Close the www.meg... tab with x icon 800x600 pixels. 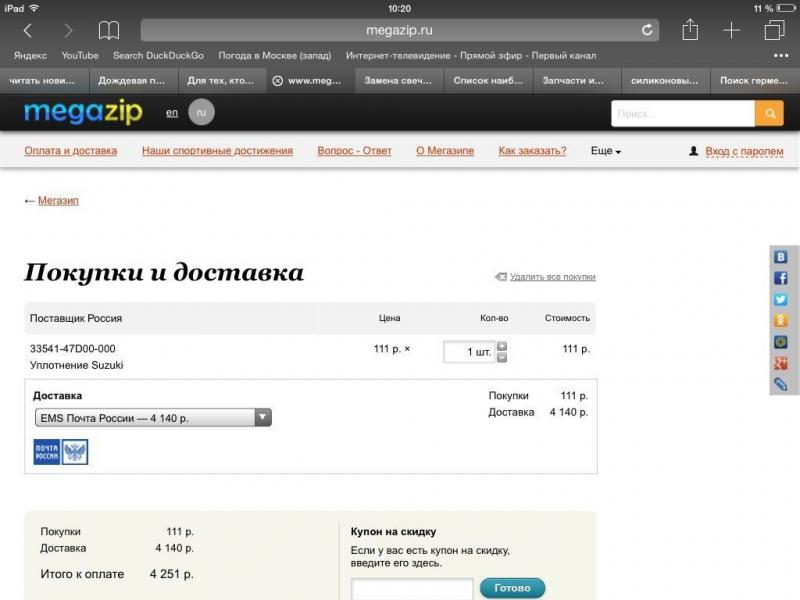(x=278, y=81)
